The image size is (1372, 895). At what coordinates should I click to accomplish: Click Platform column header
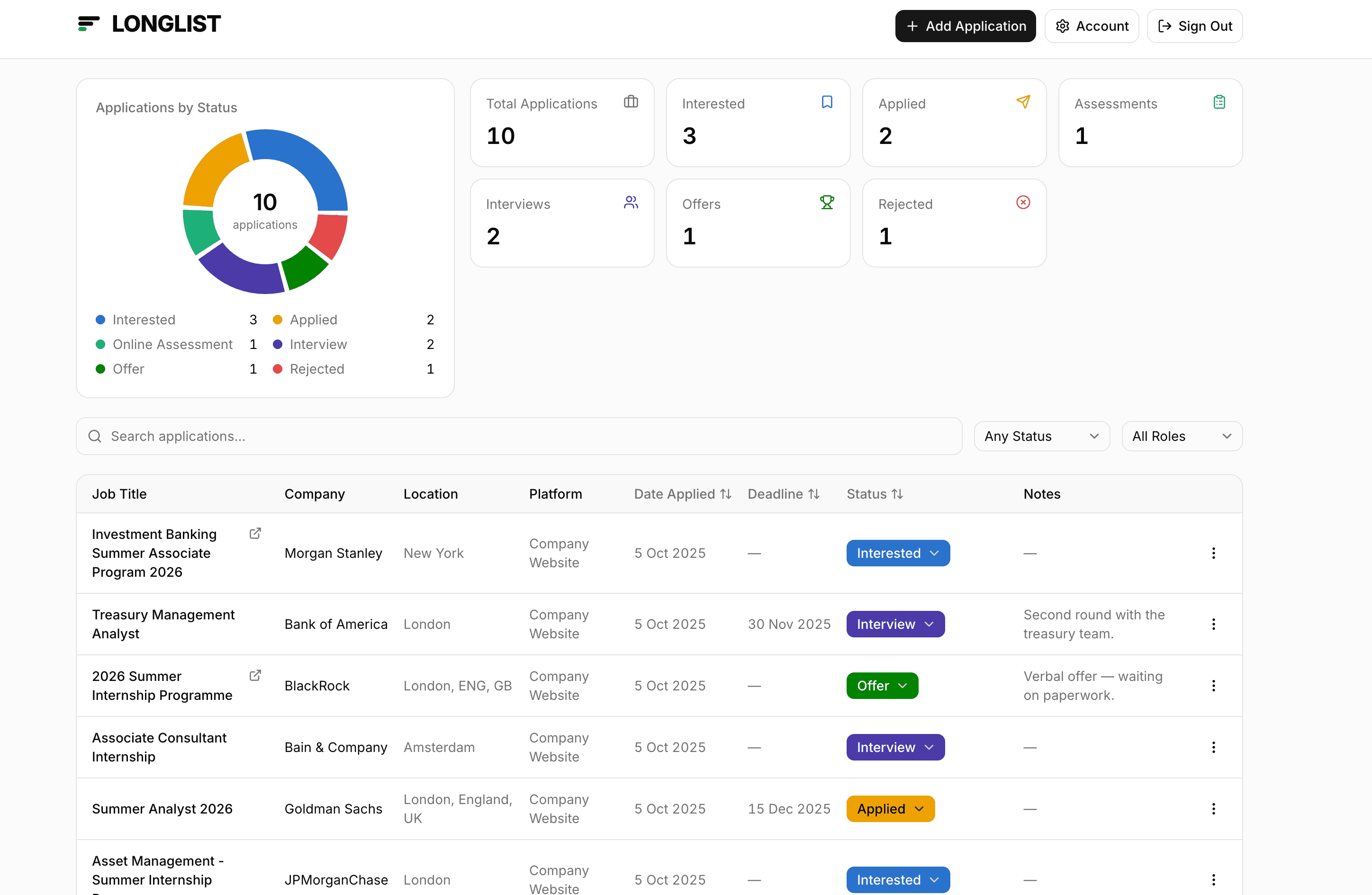tap(556, 494)
